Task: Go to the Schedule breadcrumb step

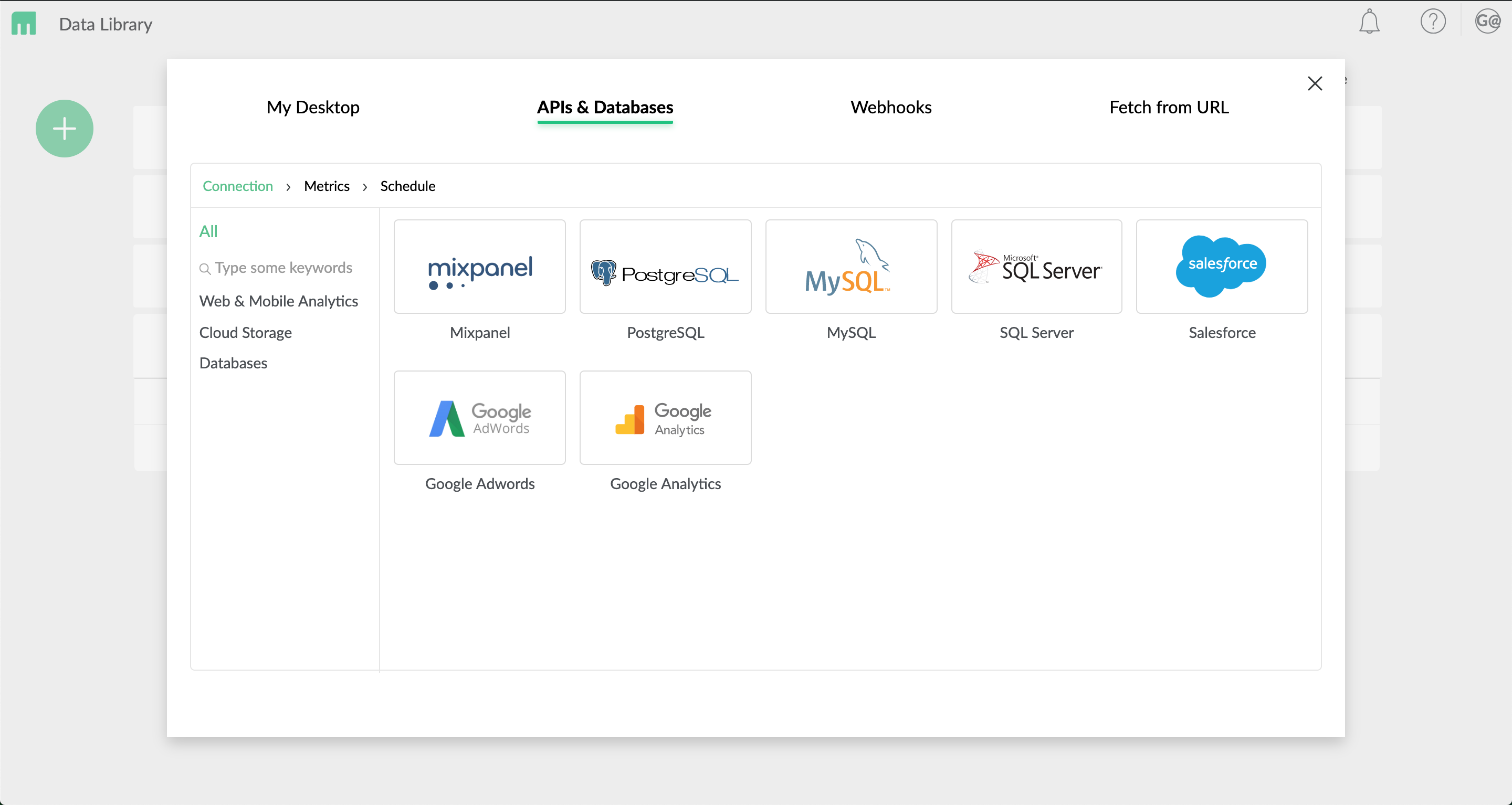Action: (x=407, y=186)
